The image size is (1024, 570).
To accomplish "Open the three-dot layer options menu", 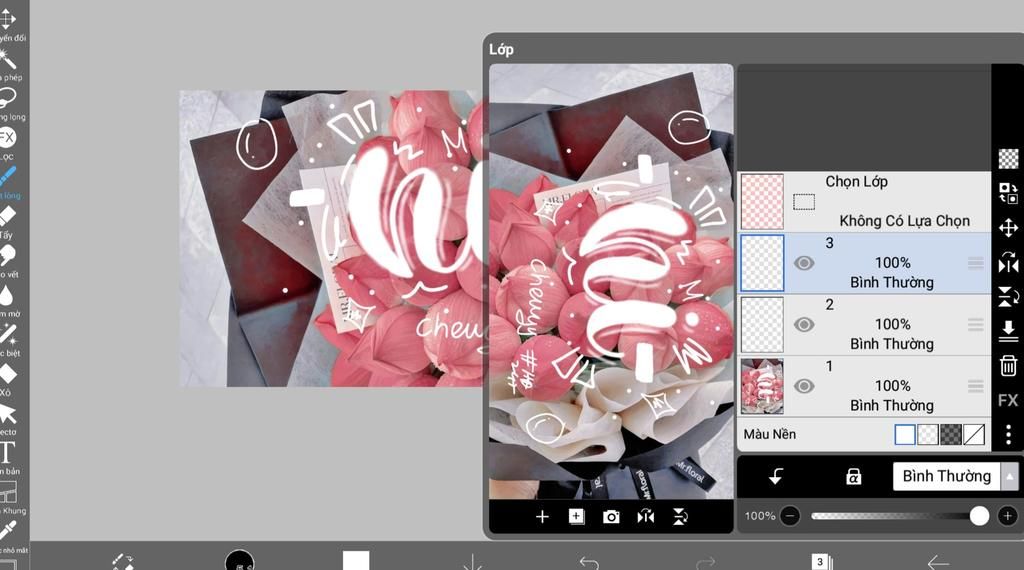I will tap(1008, 435).
